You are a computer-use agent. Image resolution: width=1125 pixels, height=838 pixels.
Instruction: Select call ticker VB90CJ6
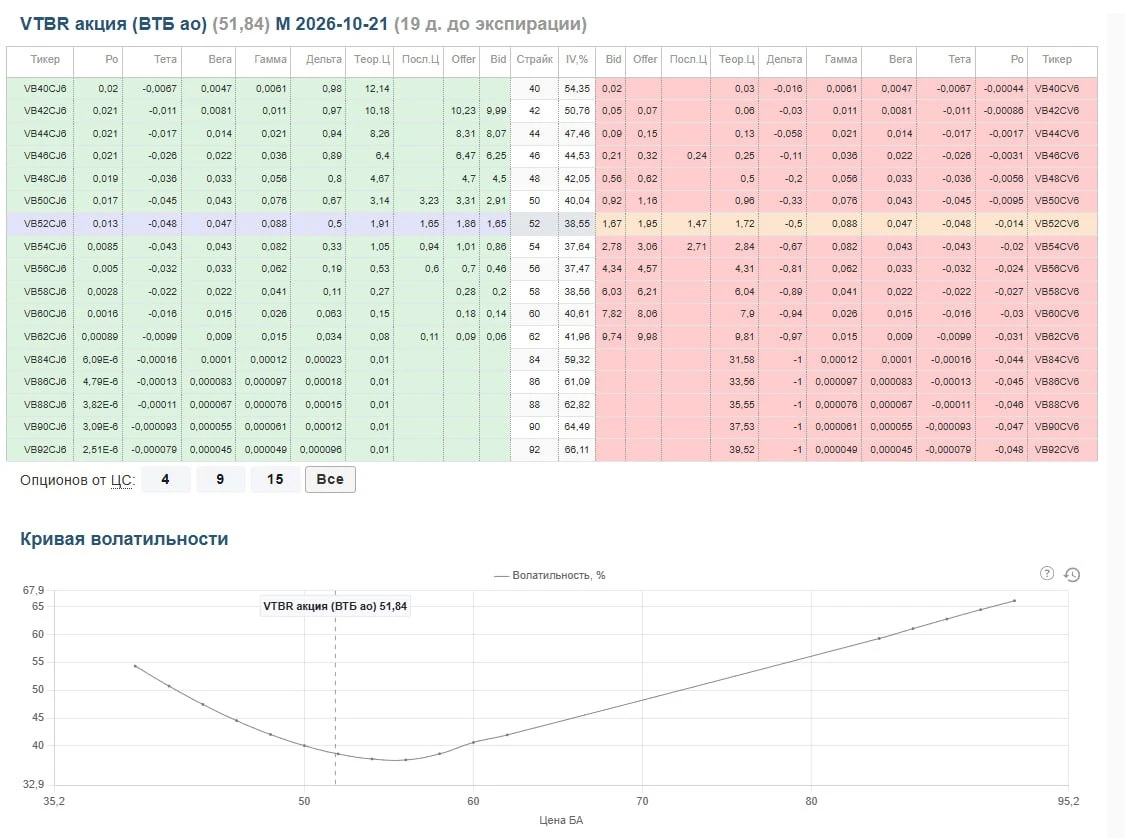point(45,427)
